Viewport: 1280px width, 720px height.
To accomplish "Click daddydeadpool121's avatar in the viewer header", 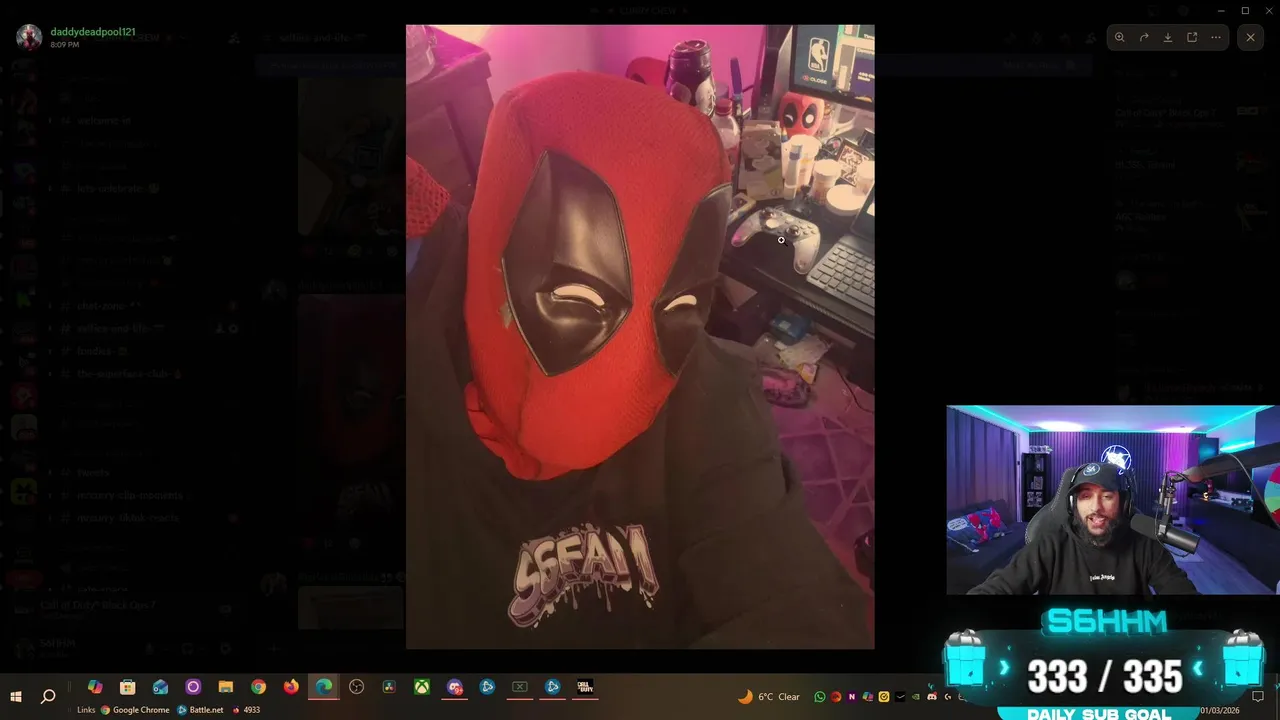I will [29, 37].
